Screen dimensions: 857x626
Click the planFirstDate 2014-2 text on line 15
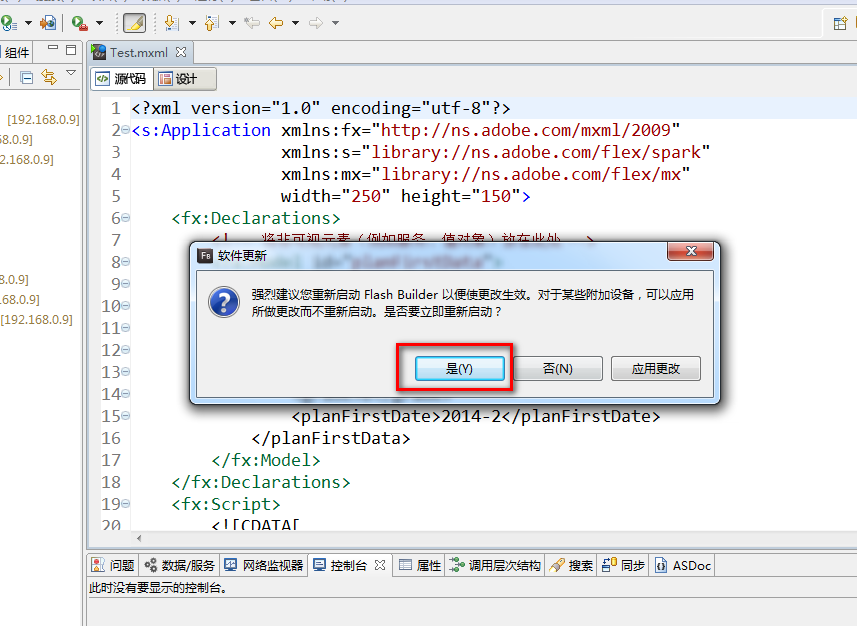pyautogui.click(x=476, y=417)
